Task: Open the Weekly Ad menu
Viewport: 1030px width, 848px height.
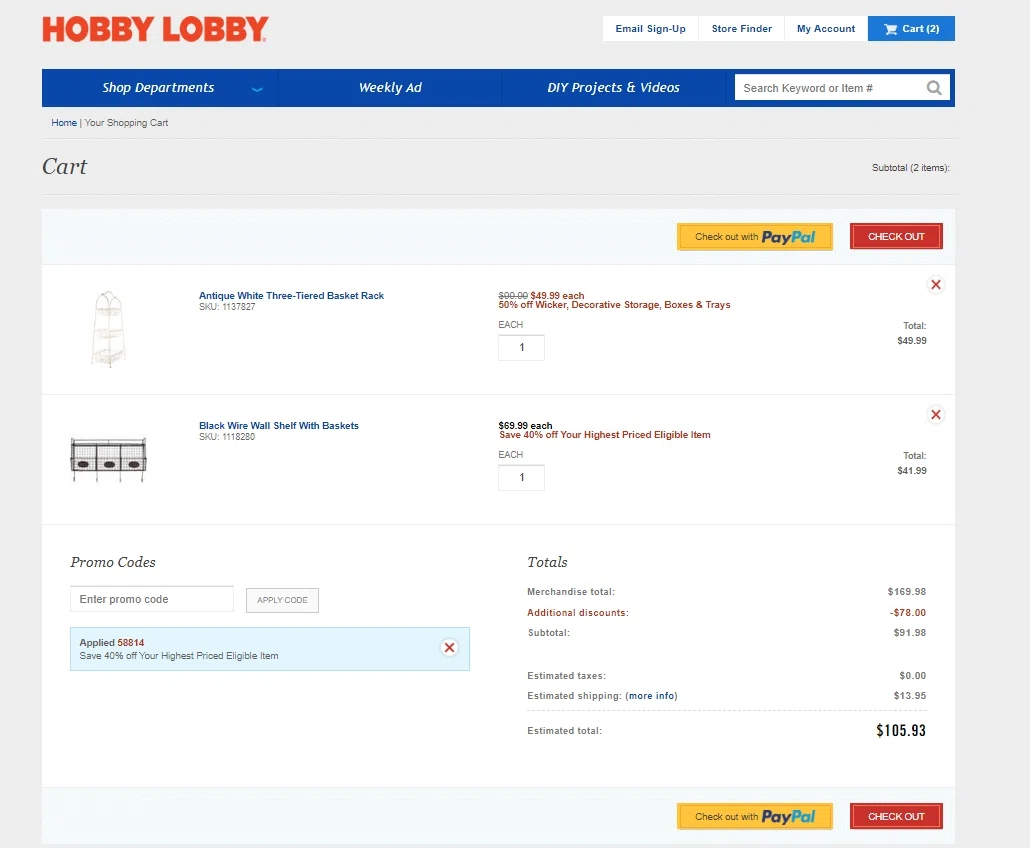Action: [390, 88]
